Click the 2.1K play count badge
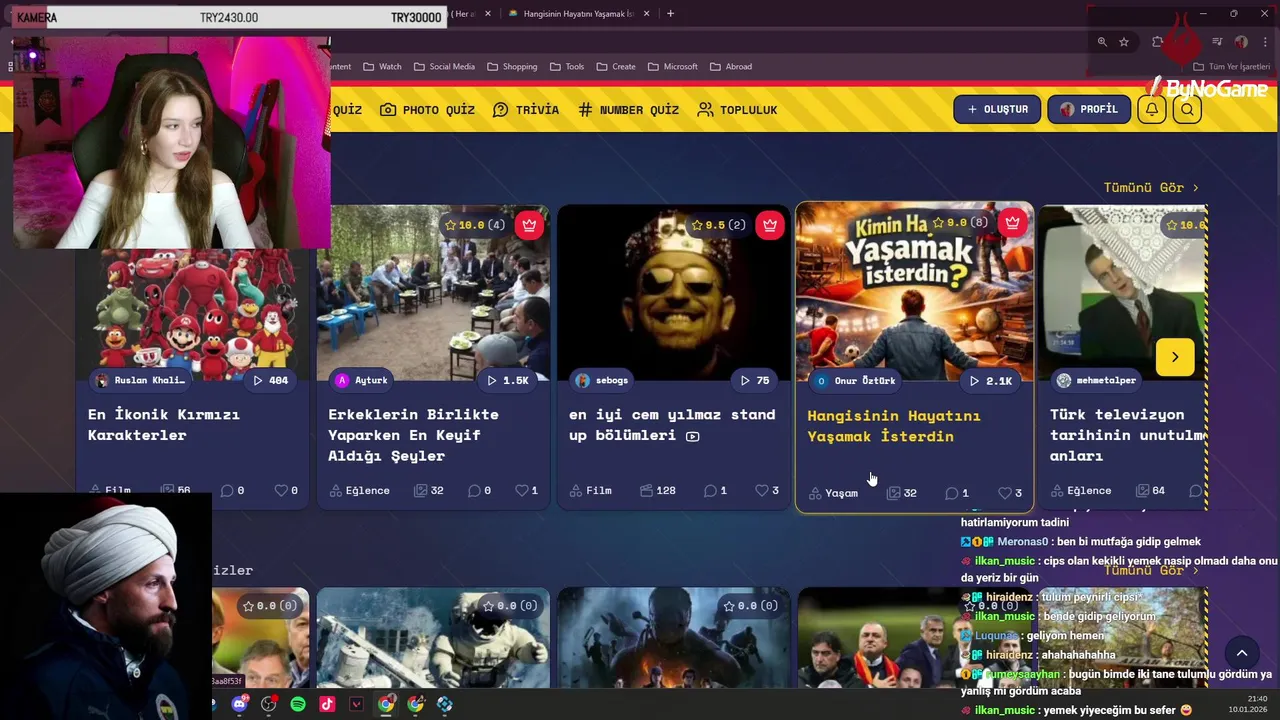Viewport: 1280px width, 720px height. point(991,381)
